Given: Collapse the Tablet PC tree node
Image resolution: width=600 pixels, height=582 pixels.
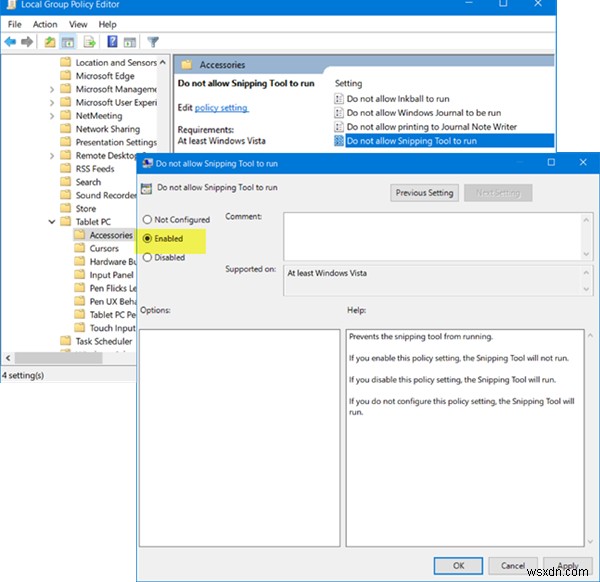Looking at the screenshot, I should tap(52, 222).
